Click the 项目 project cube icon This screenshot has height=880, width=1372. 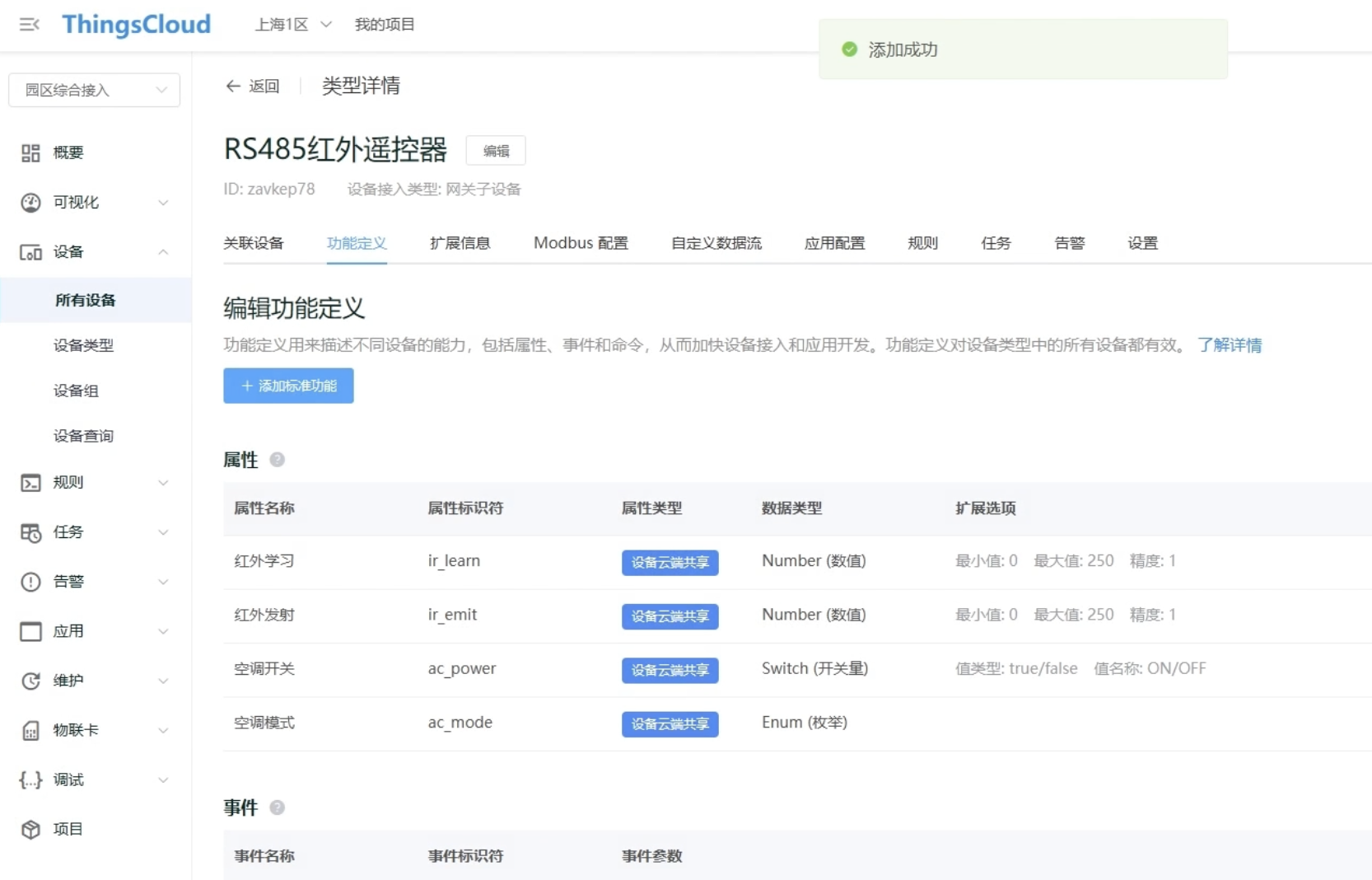click(30, 829)
